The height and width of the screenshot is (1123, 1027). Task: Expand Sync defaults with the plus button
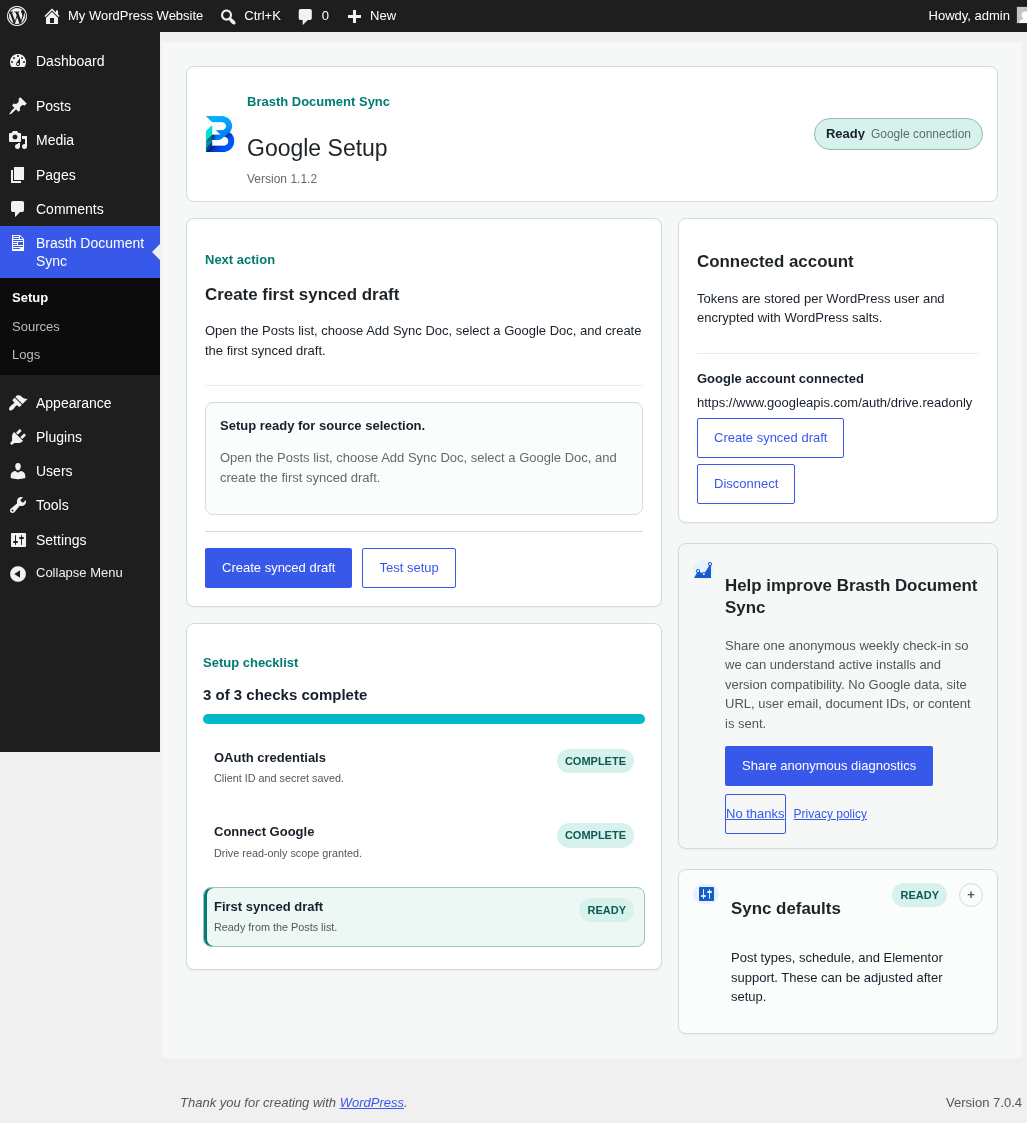point(970,895)
